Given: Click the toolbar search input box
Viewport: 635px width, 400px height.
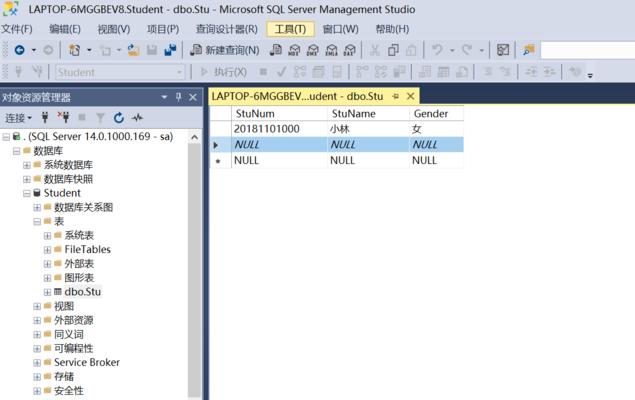Looking at the screenshot, I should (588, 50).
